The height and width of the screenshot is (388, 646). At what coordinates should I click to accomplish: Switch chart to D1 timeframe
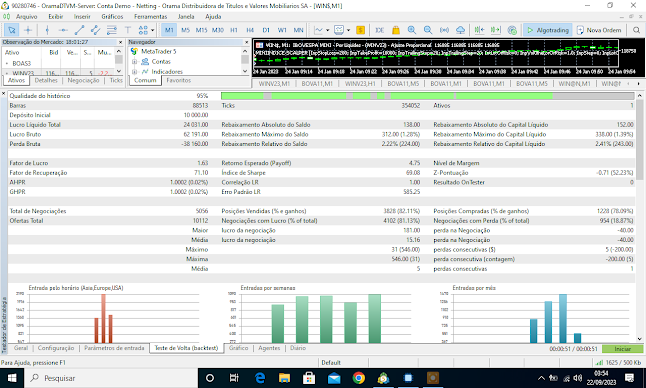pyautogui.click(x=266, y=30)
